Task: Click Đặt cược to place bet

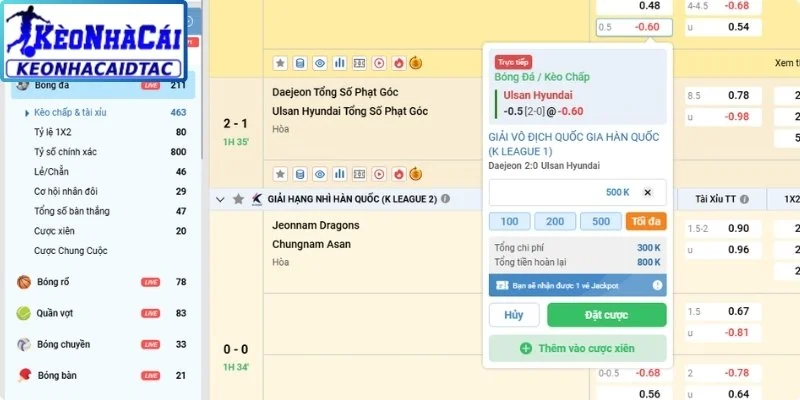Action: [607, 315]
